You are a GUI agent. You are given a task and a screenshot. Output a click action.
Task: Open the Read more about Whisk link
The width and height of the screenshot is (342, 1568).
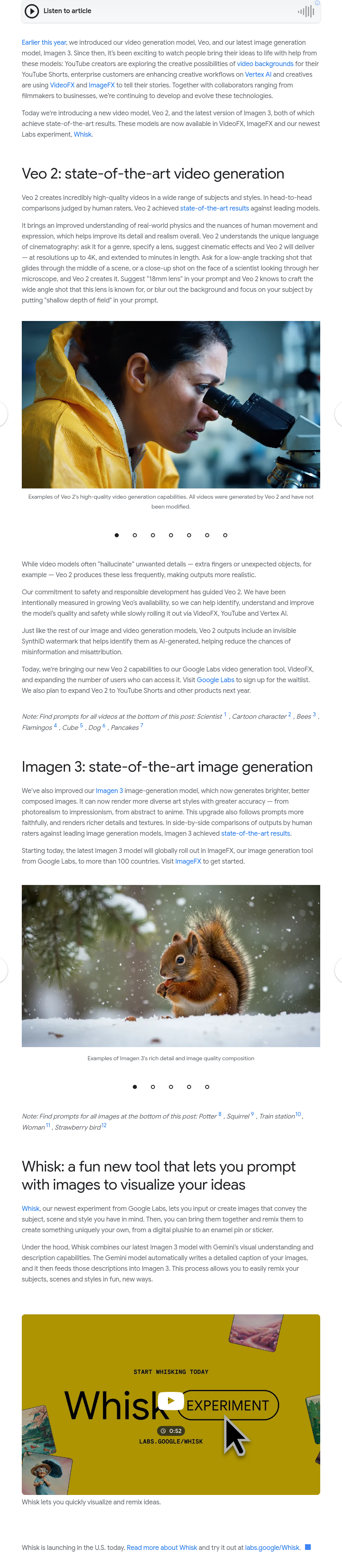tap(162, 1547)
